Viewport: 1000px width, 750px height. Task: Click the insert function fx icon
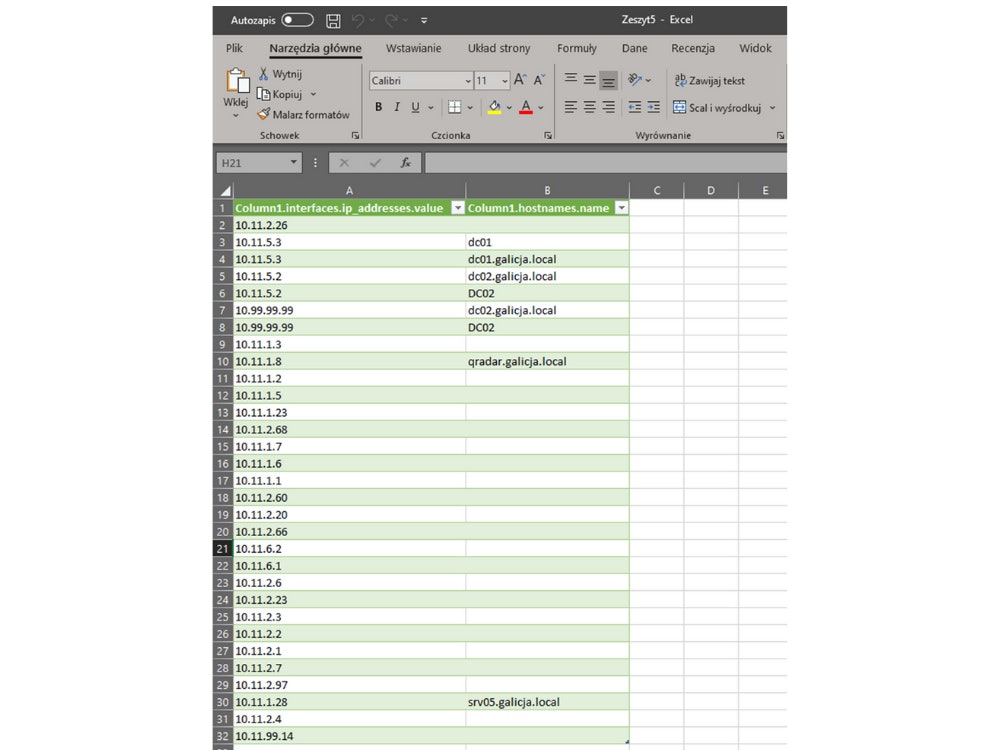[405, 162]
